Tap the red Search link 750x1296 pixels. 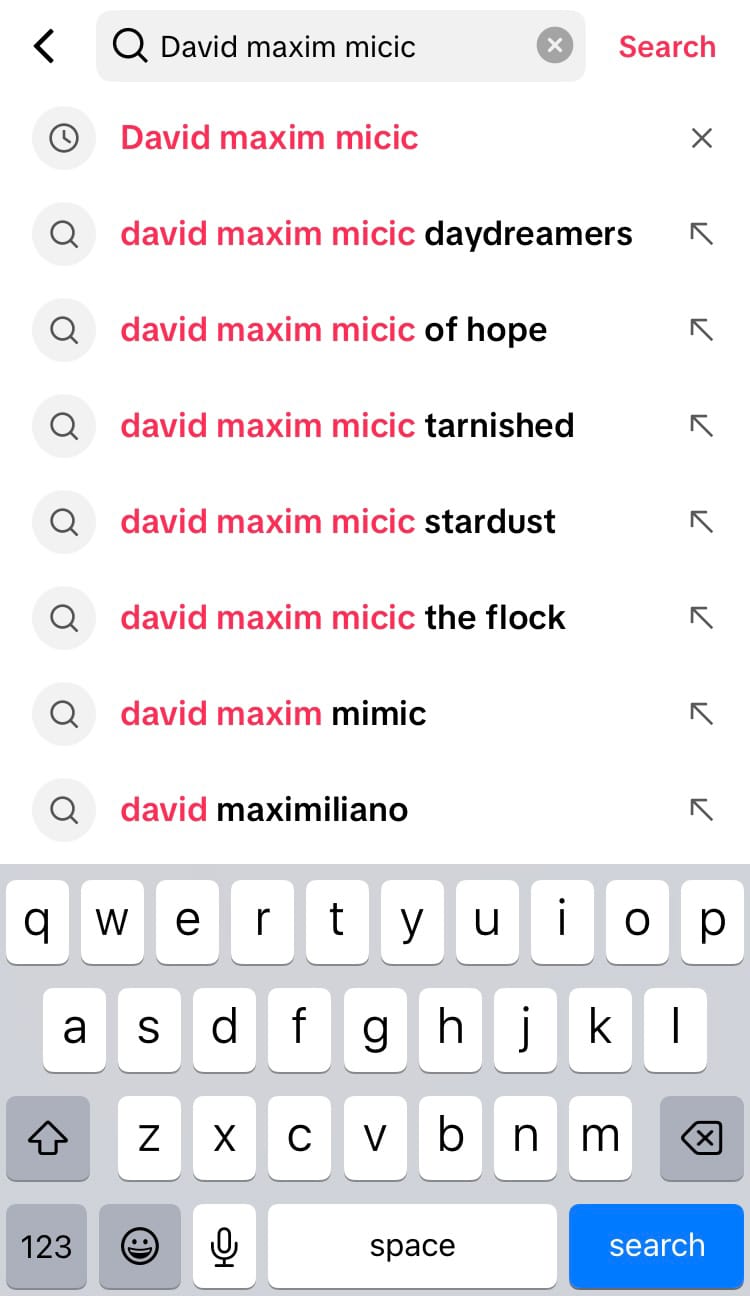pos(667,46)
